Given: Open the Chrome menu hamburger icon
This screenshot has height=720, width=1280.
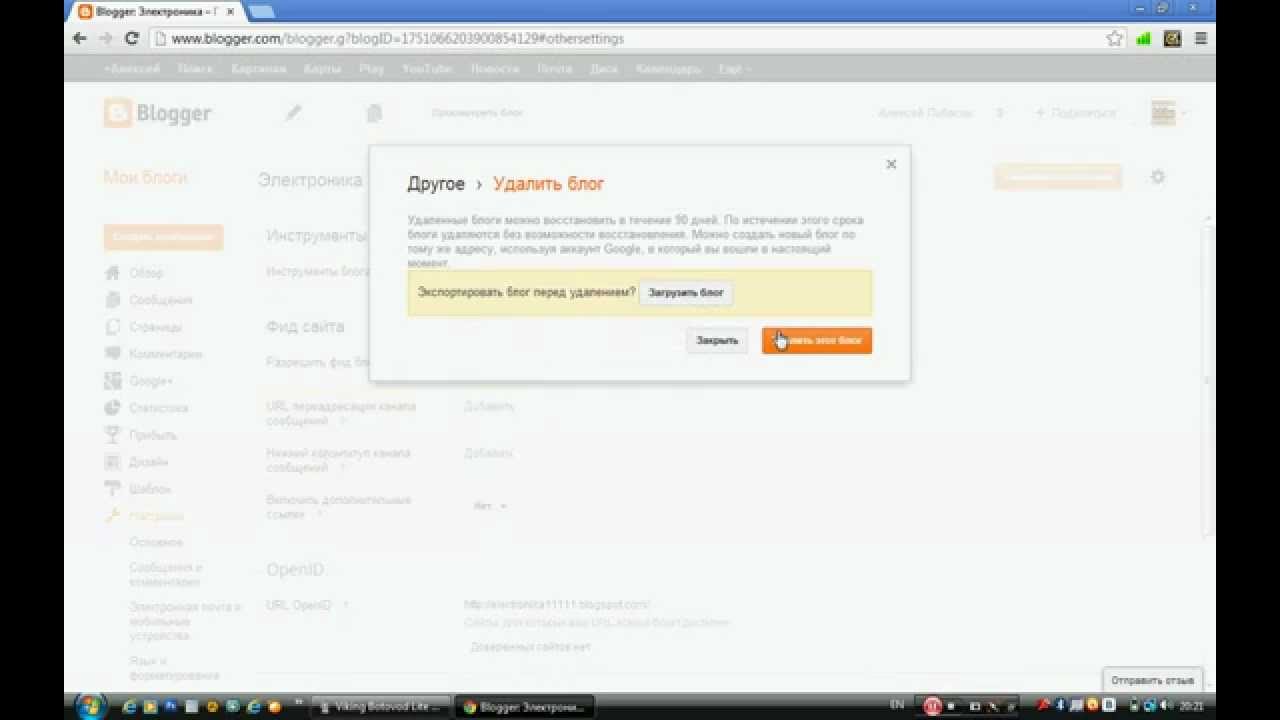Looking at the screenshot, I should pyautogui.click(x=1201, y=38).
